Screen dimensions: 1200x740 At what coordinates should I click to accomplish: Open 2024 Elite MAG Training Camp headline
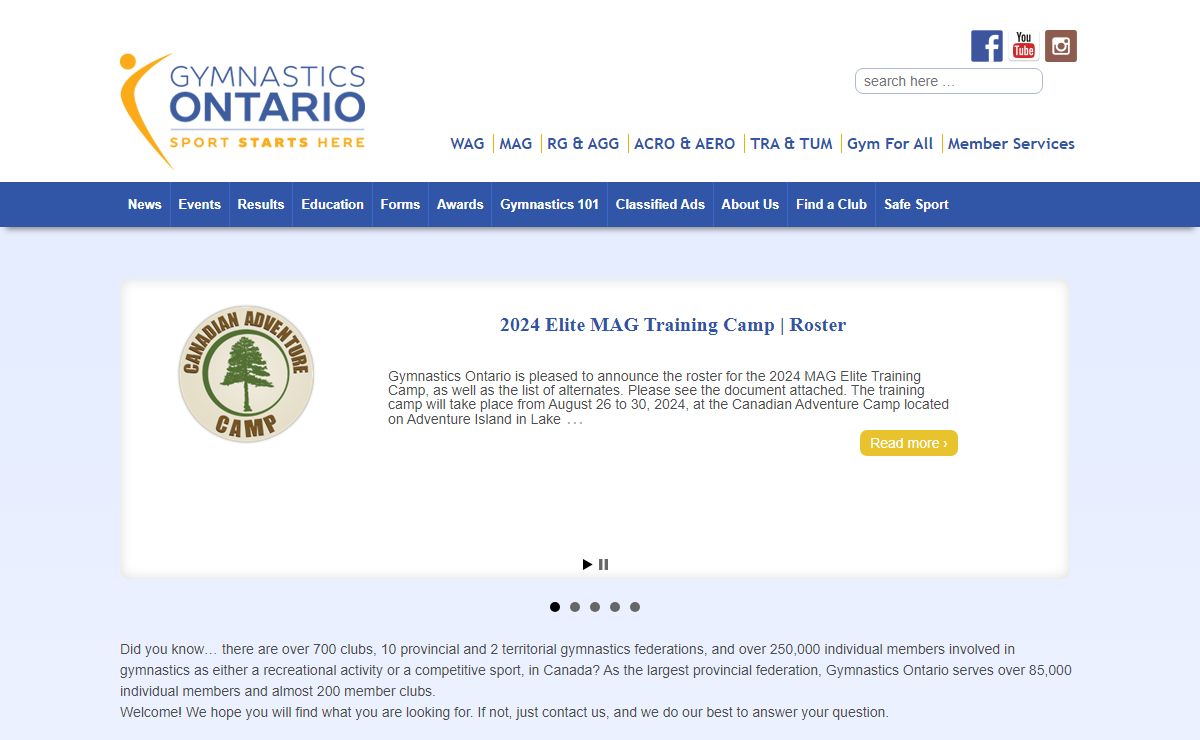pyautogui.click(x=673, y=325)
